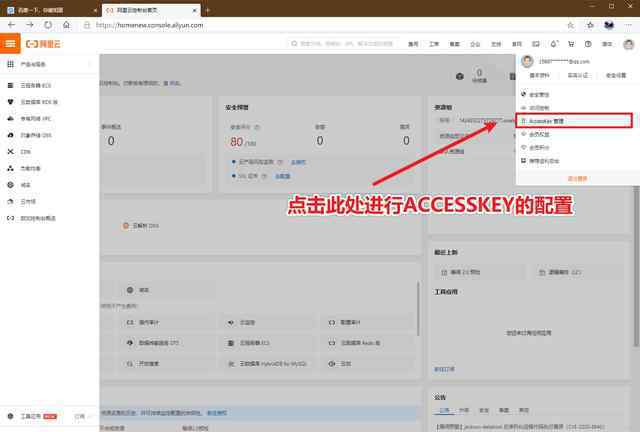640x432 pixels.
Task: Select first tab under announcements section
Action: coord(444,410)
